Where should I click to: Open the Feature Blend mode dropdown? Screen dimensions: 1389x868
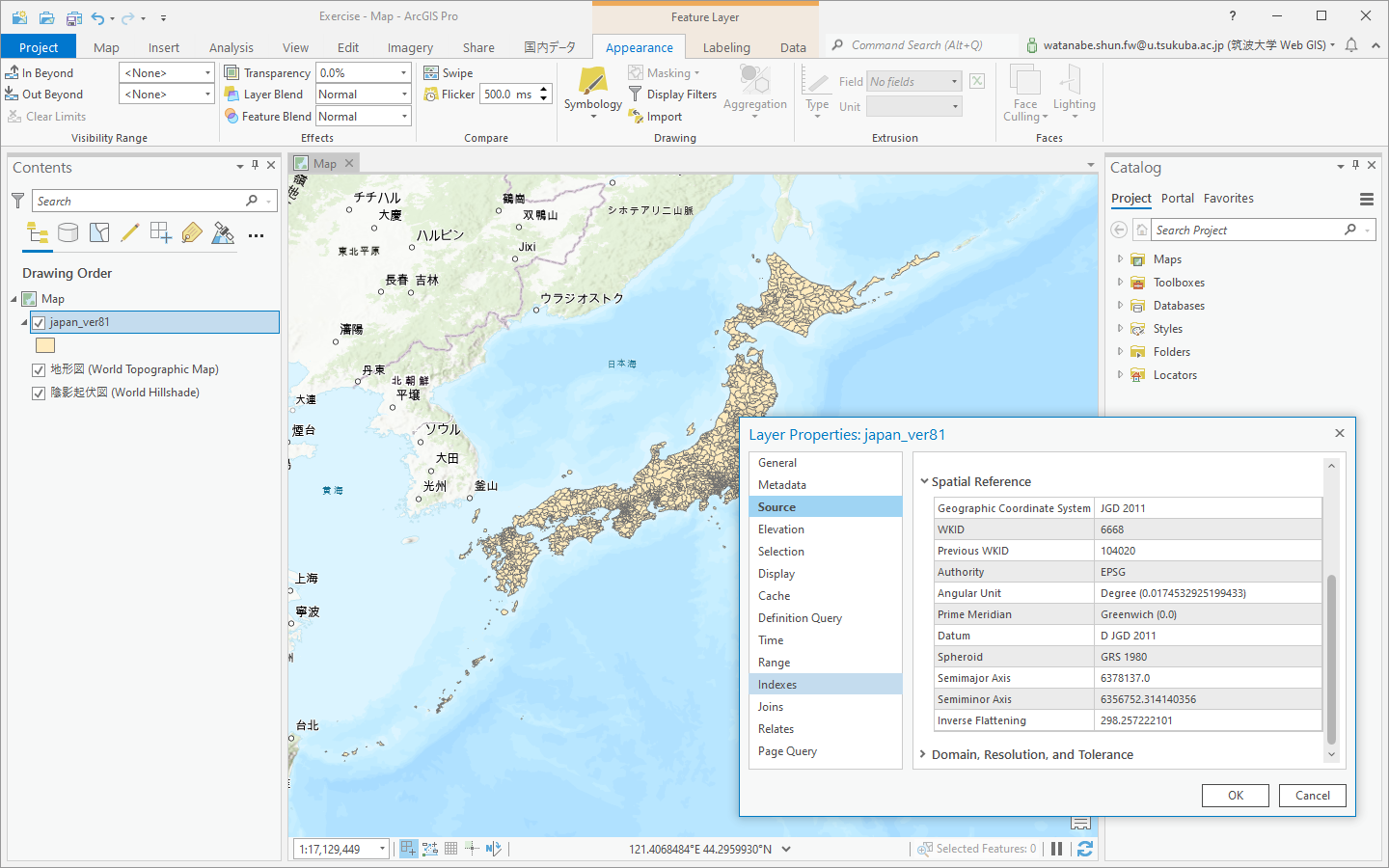point(403,116)
